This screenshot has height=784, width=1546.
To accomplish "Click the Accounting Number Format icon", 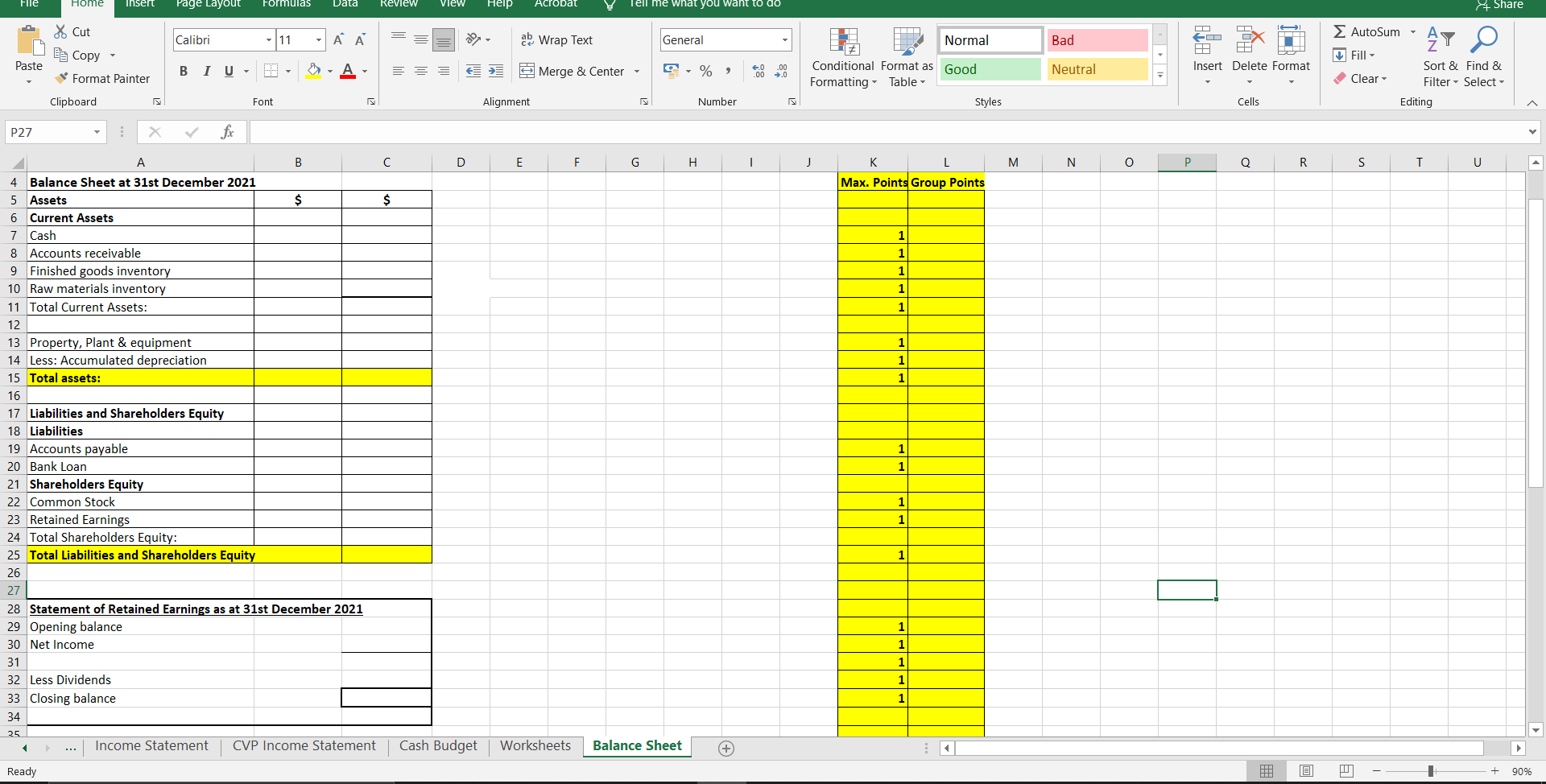I will 671,71.
